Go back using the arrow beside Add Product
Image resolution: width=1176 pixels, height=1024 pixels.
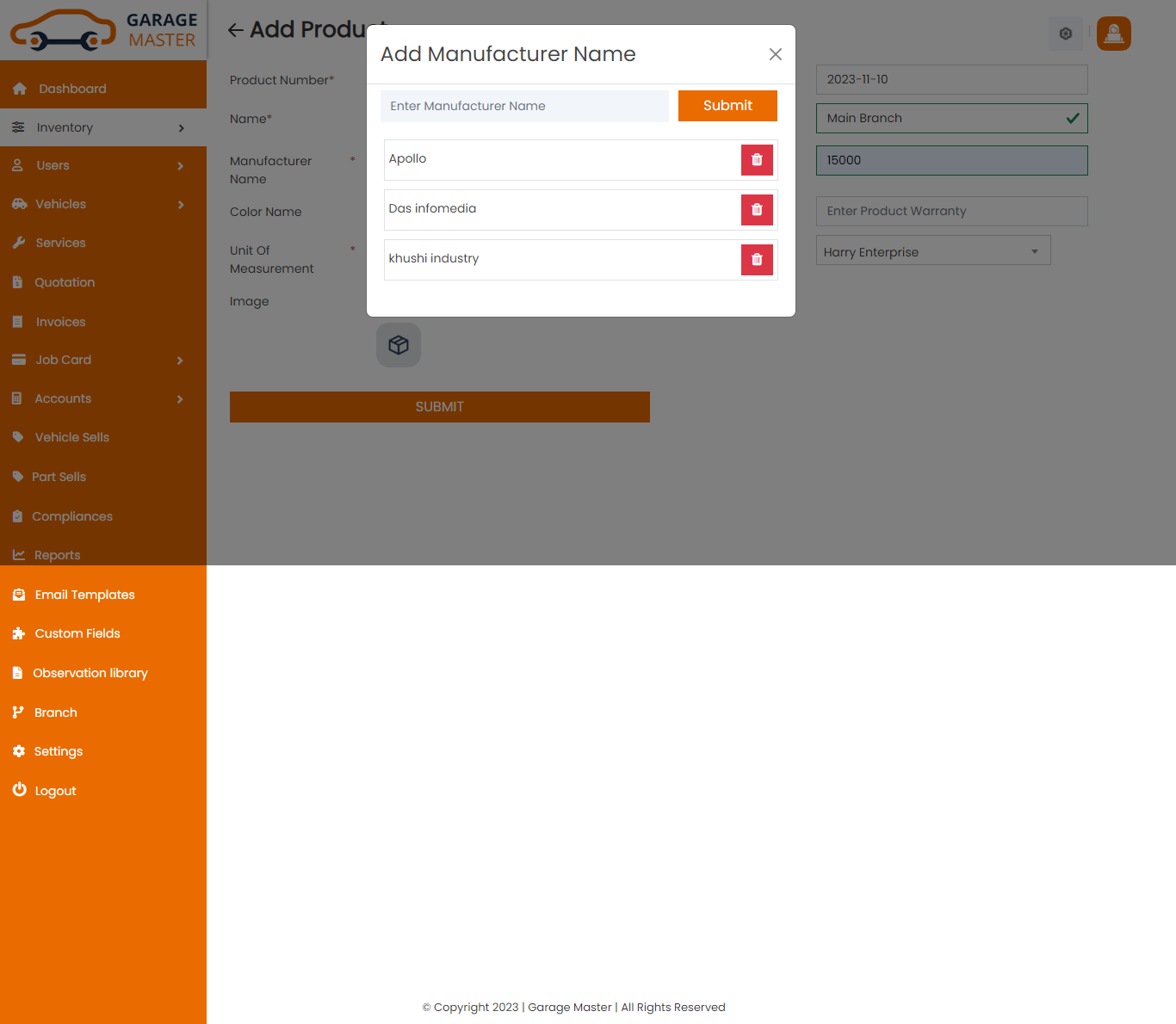(x=236, y=30)
